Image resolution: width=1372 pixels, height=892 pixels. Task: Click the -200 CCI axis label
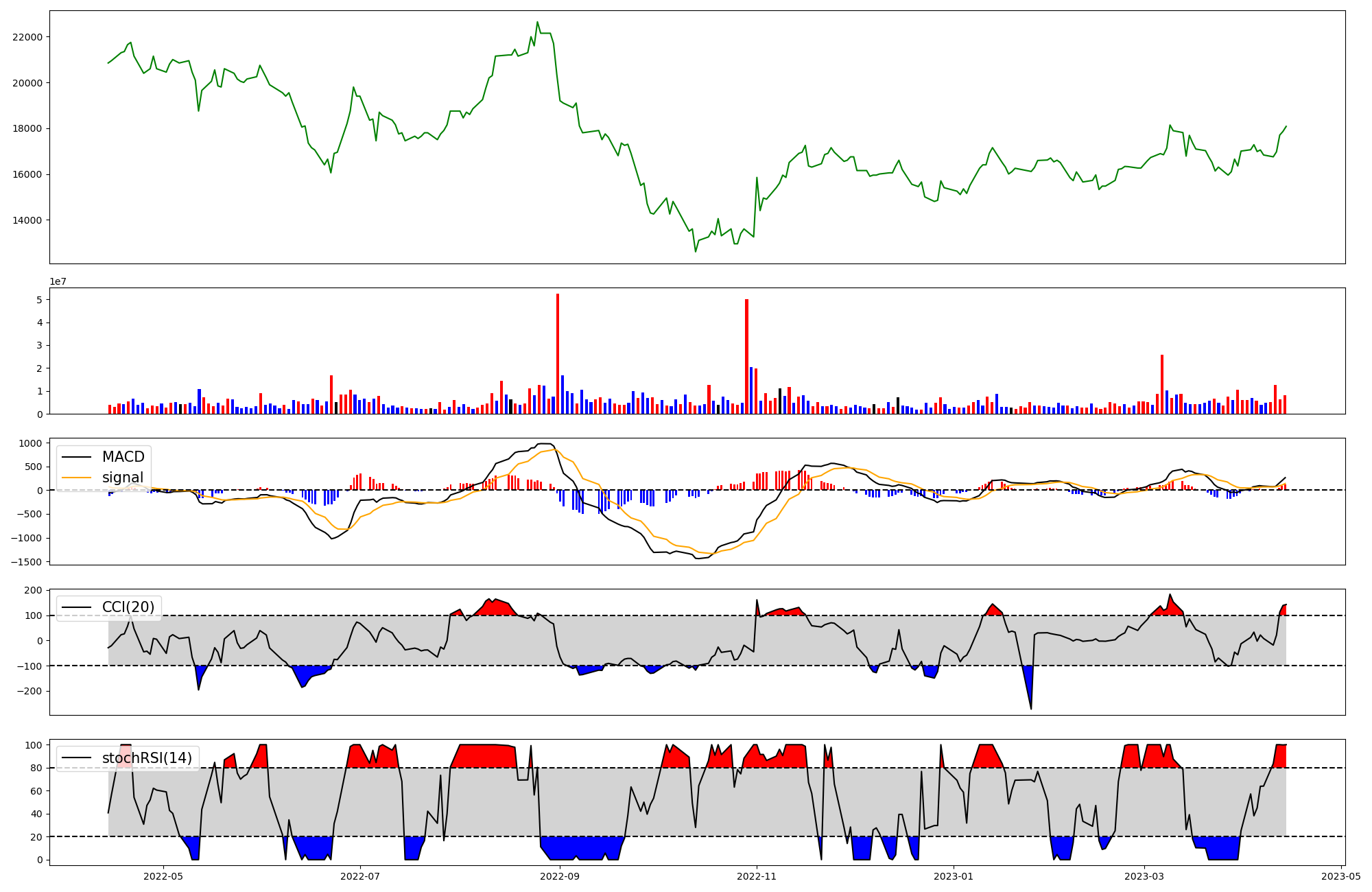[x=30, y=691]
